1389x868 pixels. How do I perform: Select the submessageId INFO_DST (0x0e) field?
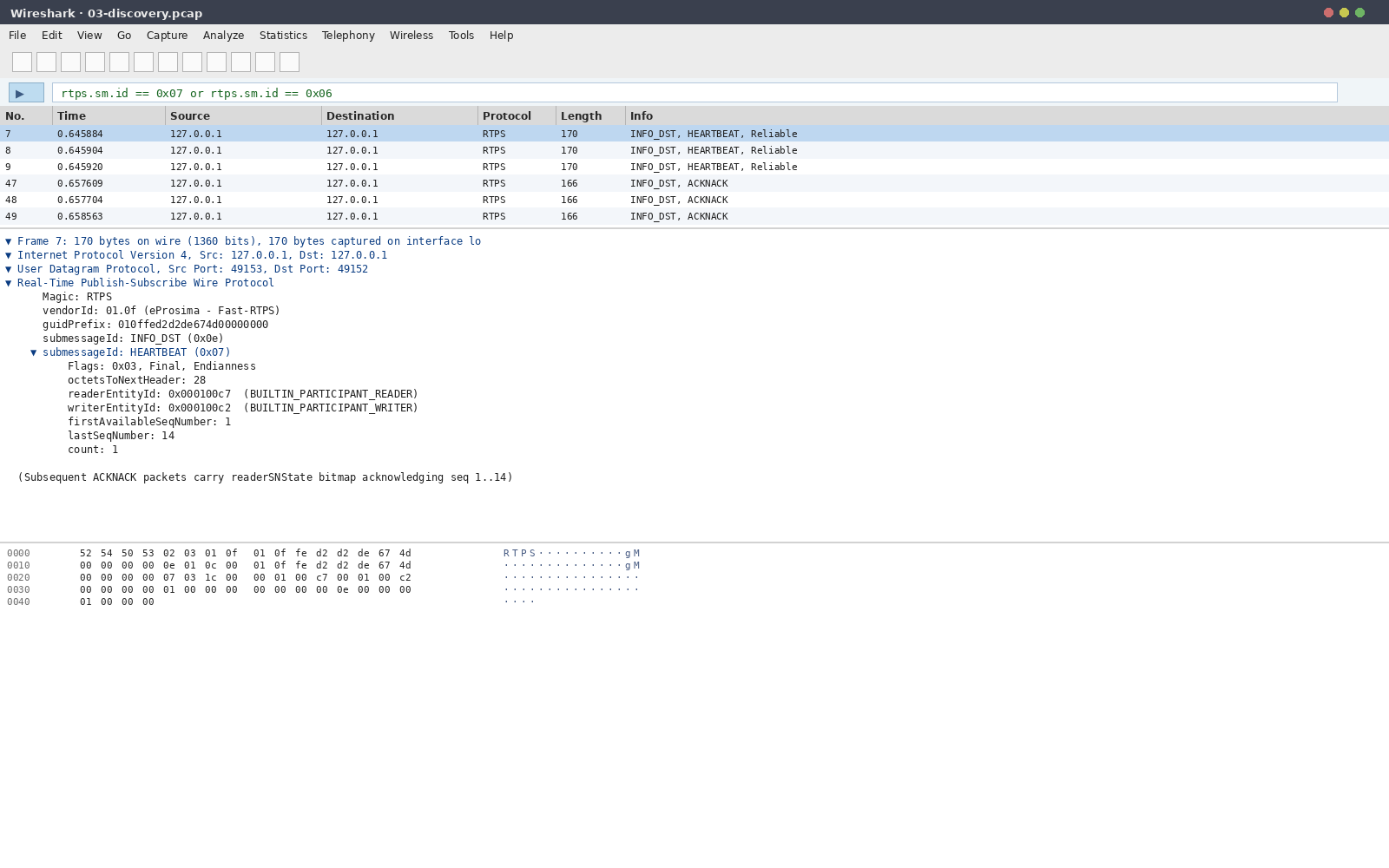pos(133,339)
